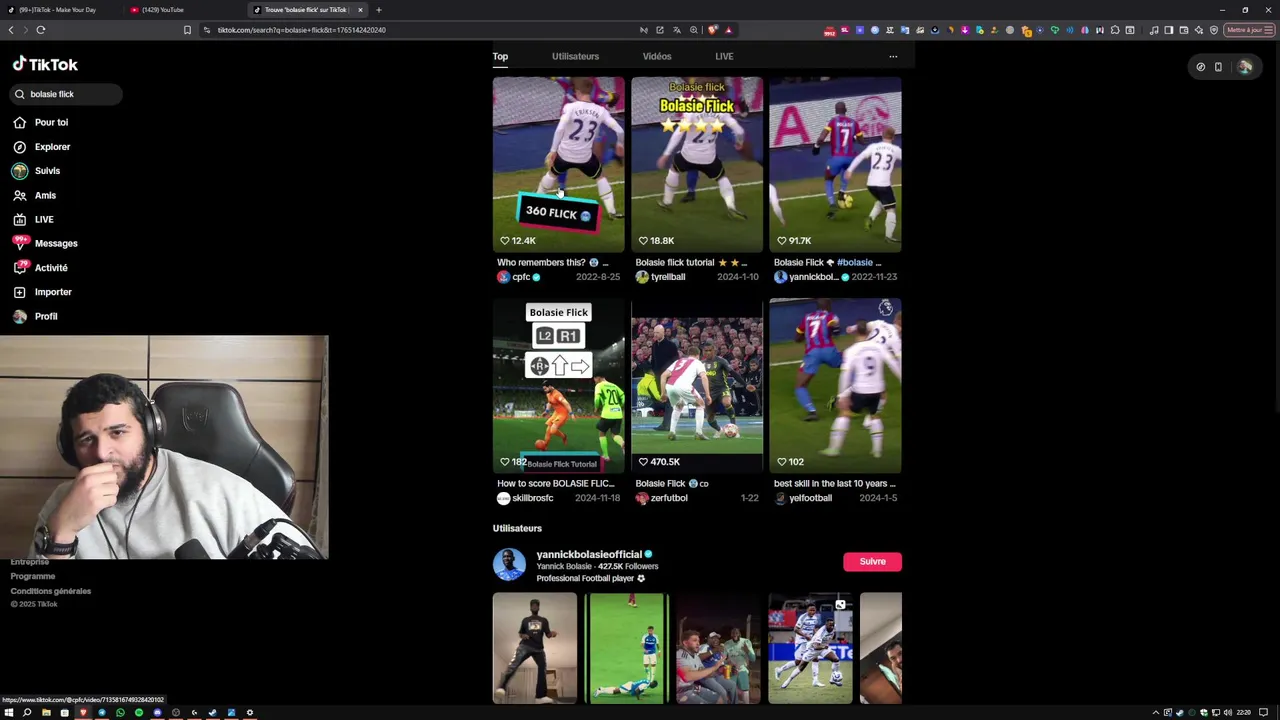1280x720 pixels.
Task: Open the video thumbnail with 91.7K likes
Action: 835,164
